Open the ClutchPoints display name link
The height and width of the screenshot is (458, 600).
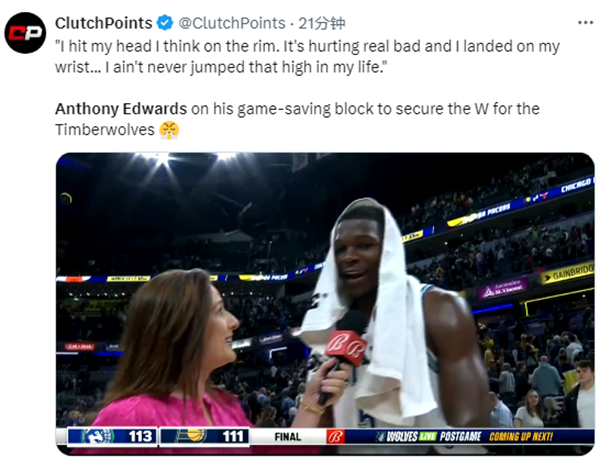coord(104,23)
